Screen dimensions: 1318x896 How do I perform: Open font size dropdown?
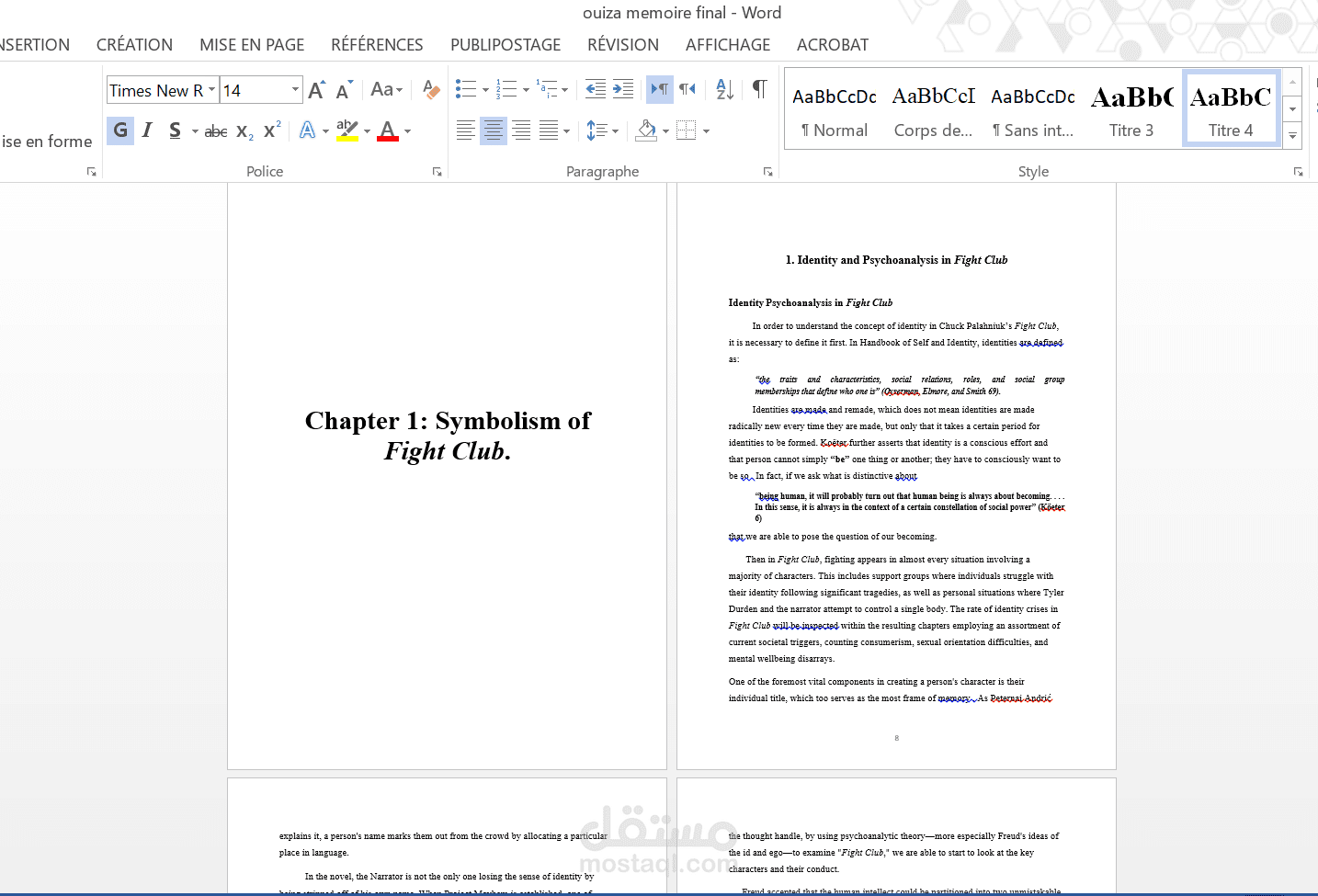pos(296,90)
